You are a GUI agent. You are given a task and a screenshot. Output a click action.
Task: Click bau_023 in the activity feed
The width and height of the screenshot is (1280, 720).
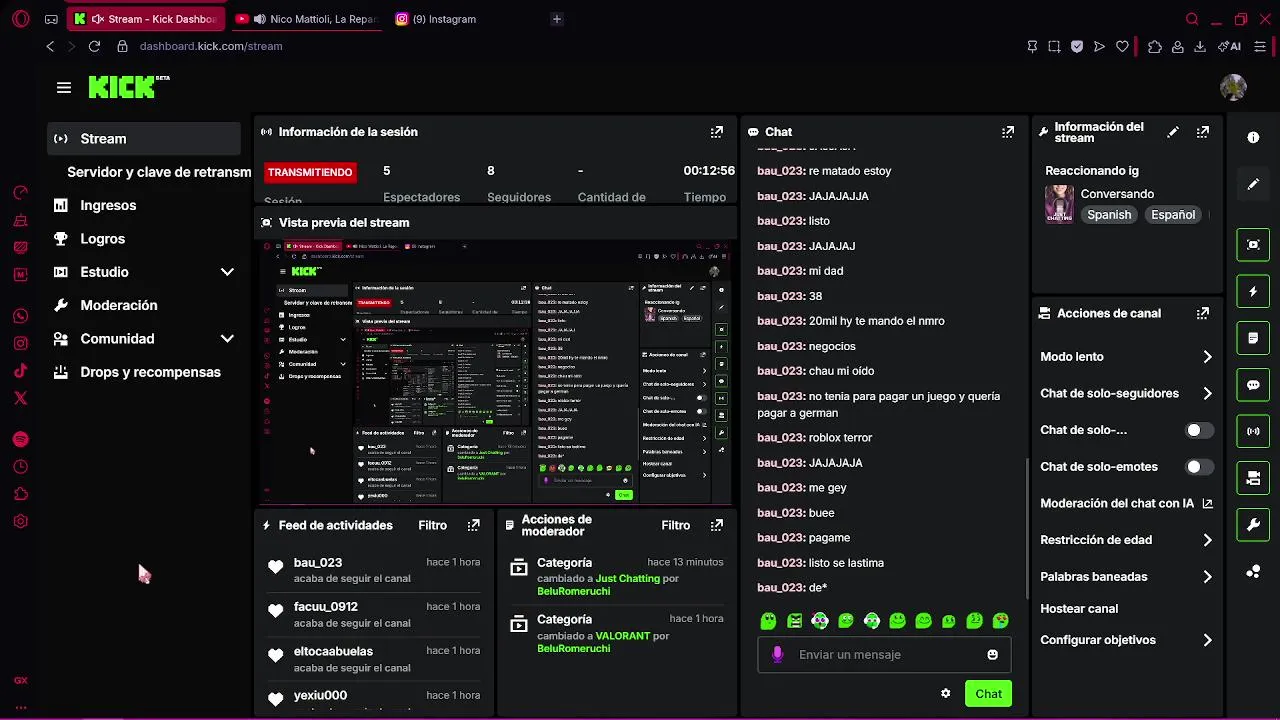click(x=318, y=563)
